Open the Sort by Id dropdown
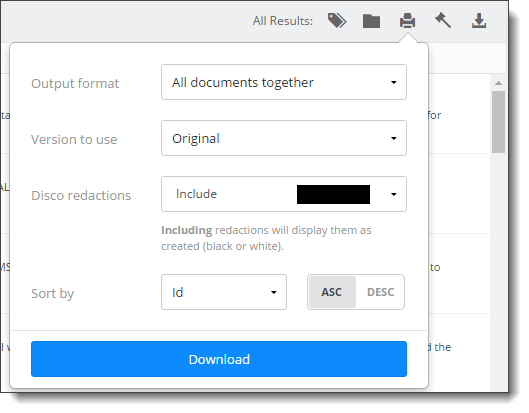 [x=224, y=292]
